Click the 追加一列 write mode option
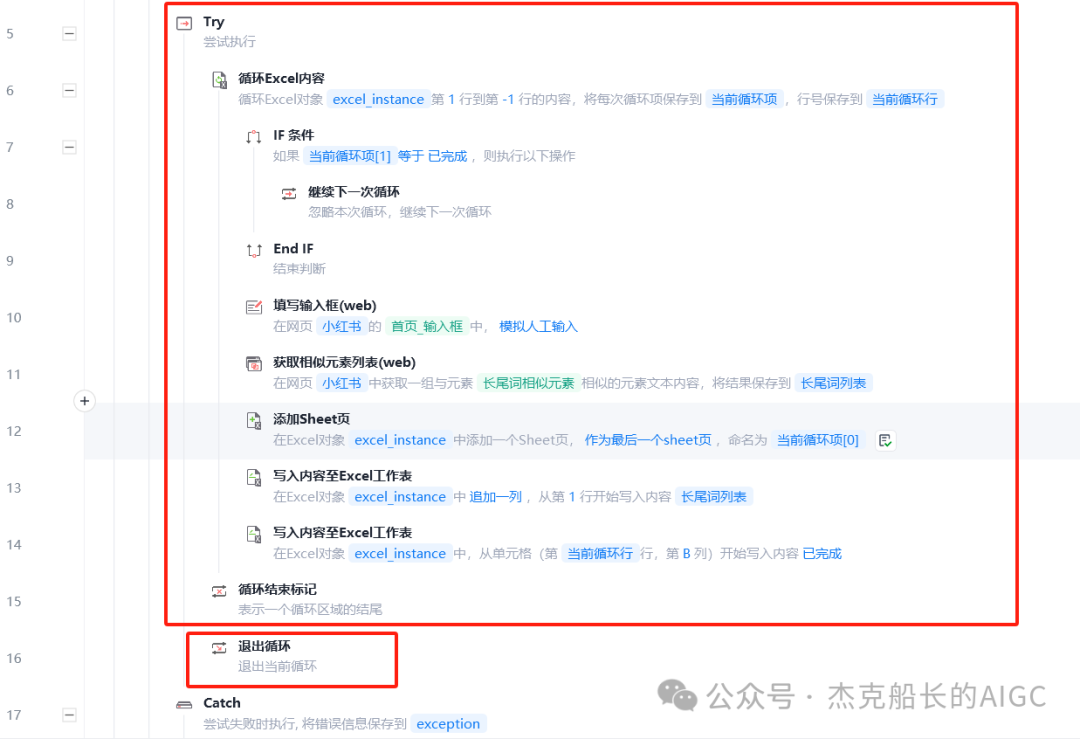 coord(495,497)
